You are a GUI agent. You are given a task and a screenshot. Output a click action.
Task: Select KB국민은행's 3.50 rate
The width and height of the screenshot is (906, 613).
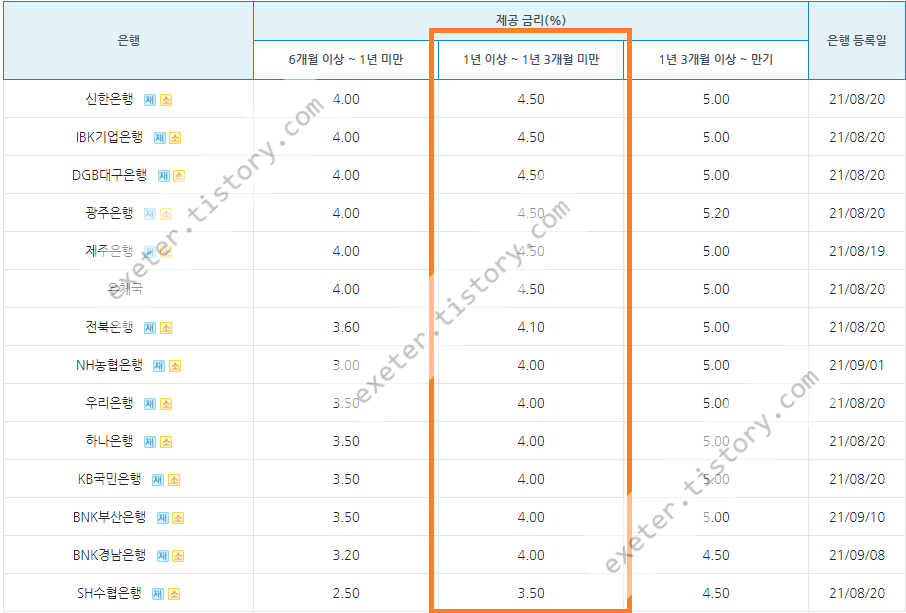[346, 479]
